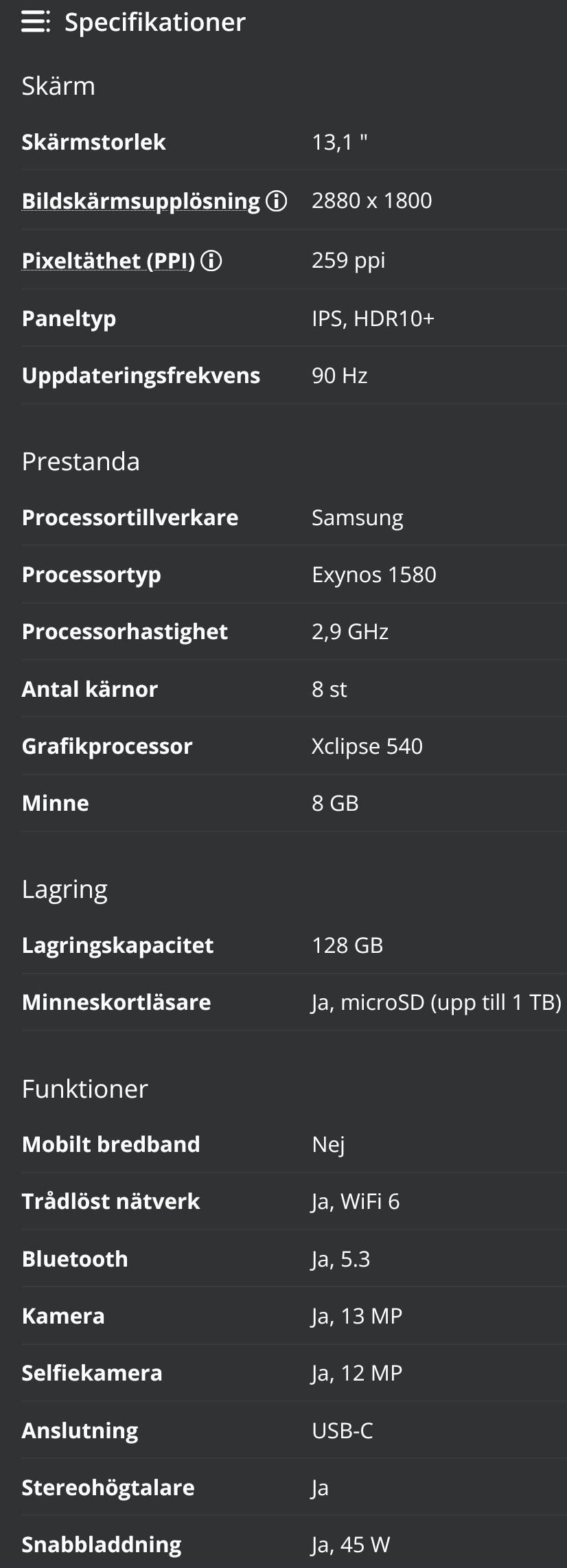Viewport: 567px width, 1568px height.
Task: Select the Paneltyp IPS, HDR10+ value
Action: tap(373, 319)
